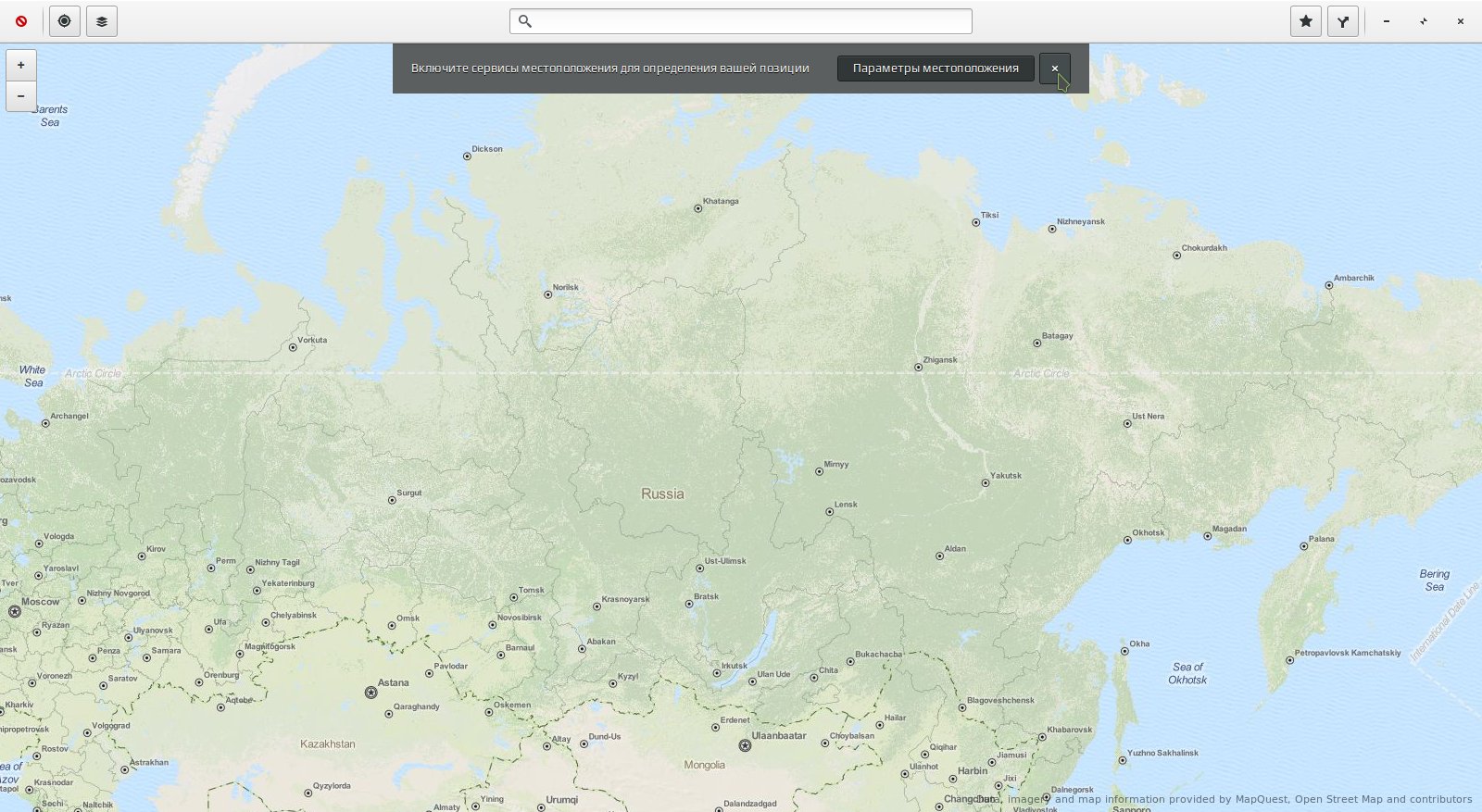Click the Surgut city label
Viewport: 1482px width, 812px height.
[x=408, y=493]
